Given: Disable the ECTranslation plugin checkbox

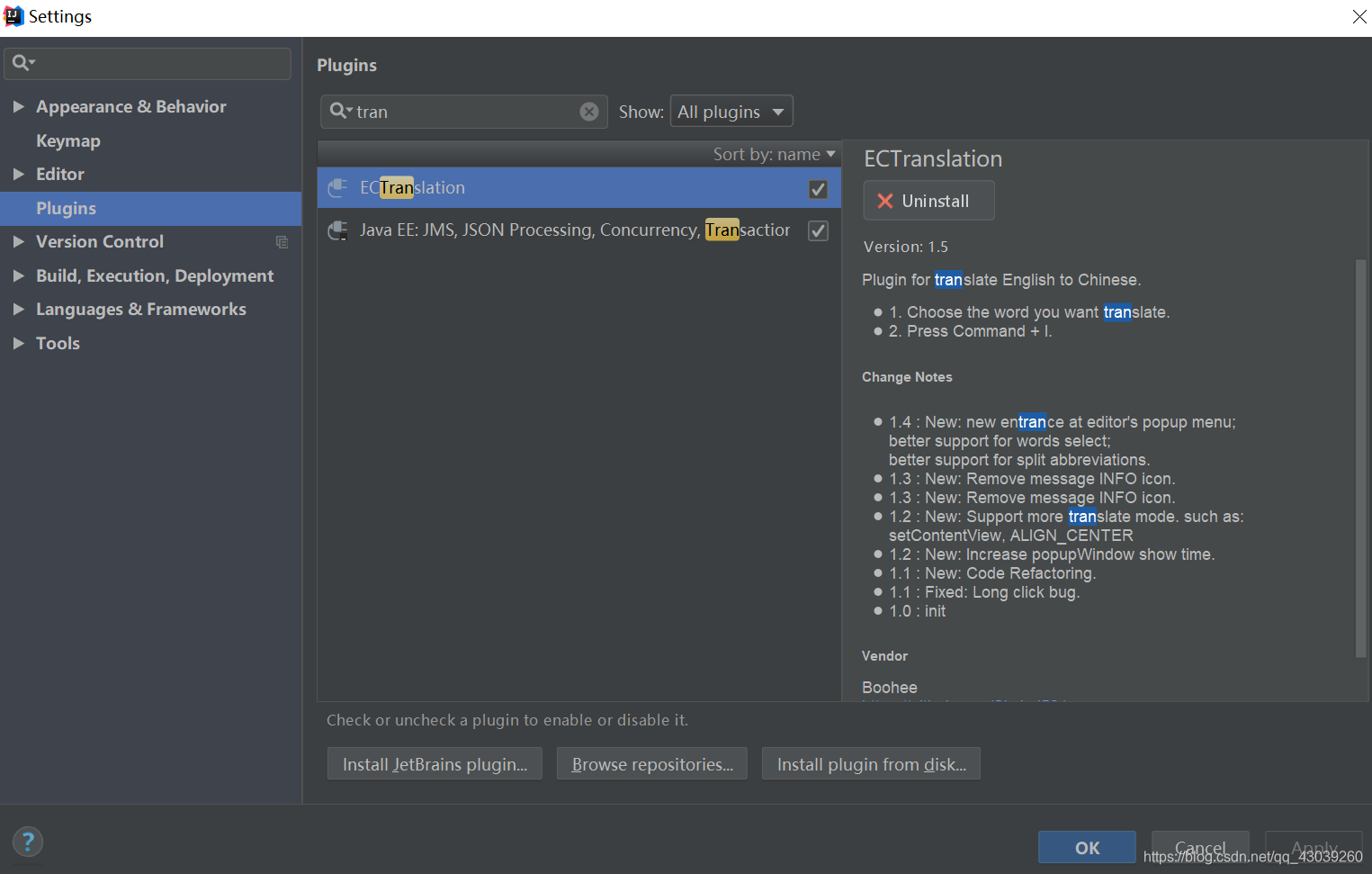Looking at the screenshot, I should pyautogui.click(x=818, y=189).
